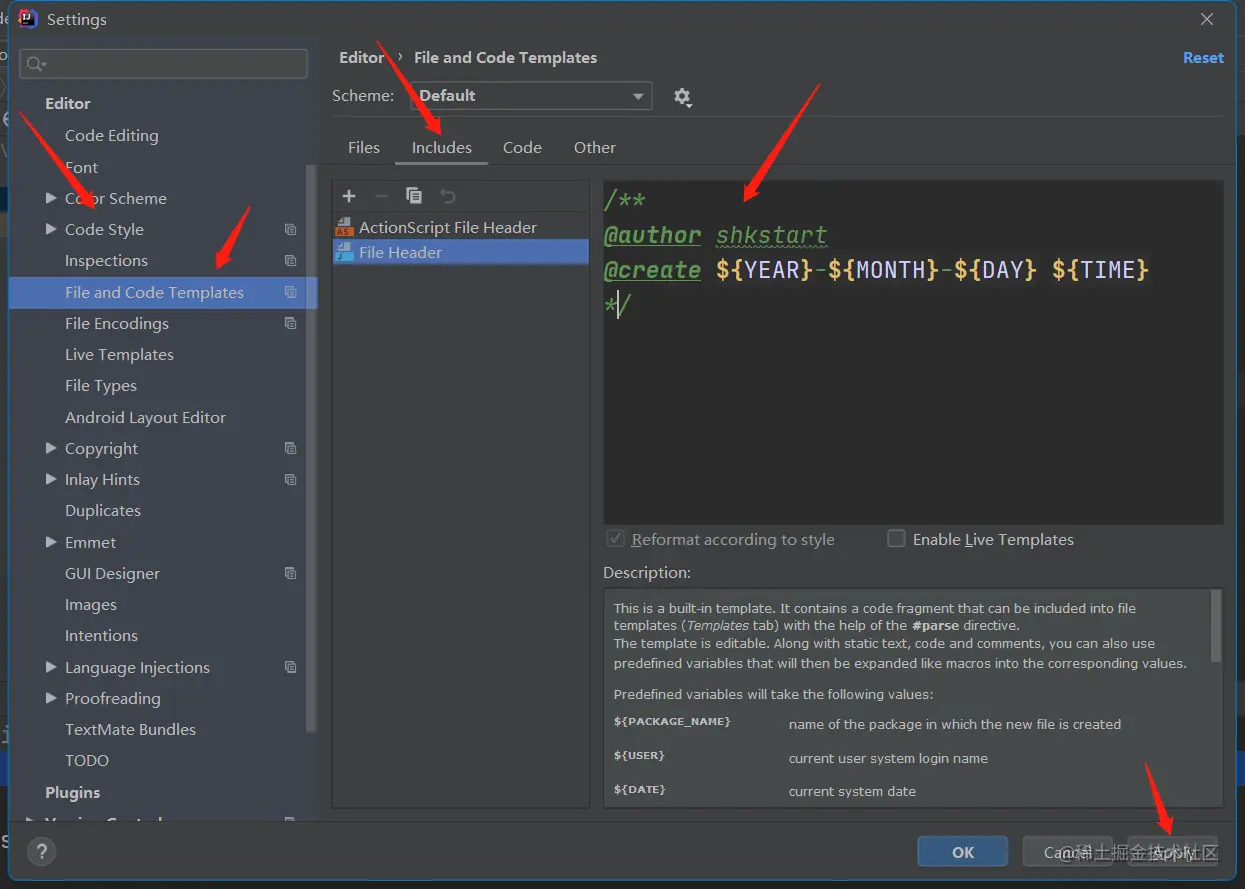Viewport: 1245px width, 889px height.
Task: Click the File Header template icon
Action: click(344, 252)
